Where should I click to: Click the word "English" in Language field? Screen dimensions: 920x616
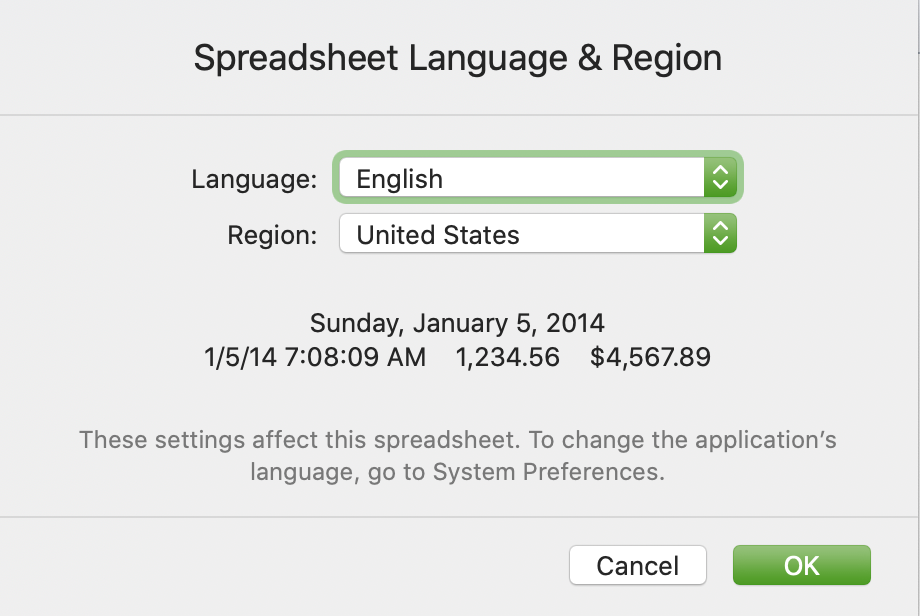(x=399, y=180)
